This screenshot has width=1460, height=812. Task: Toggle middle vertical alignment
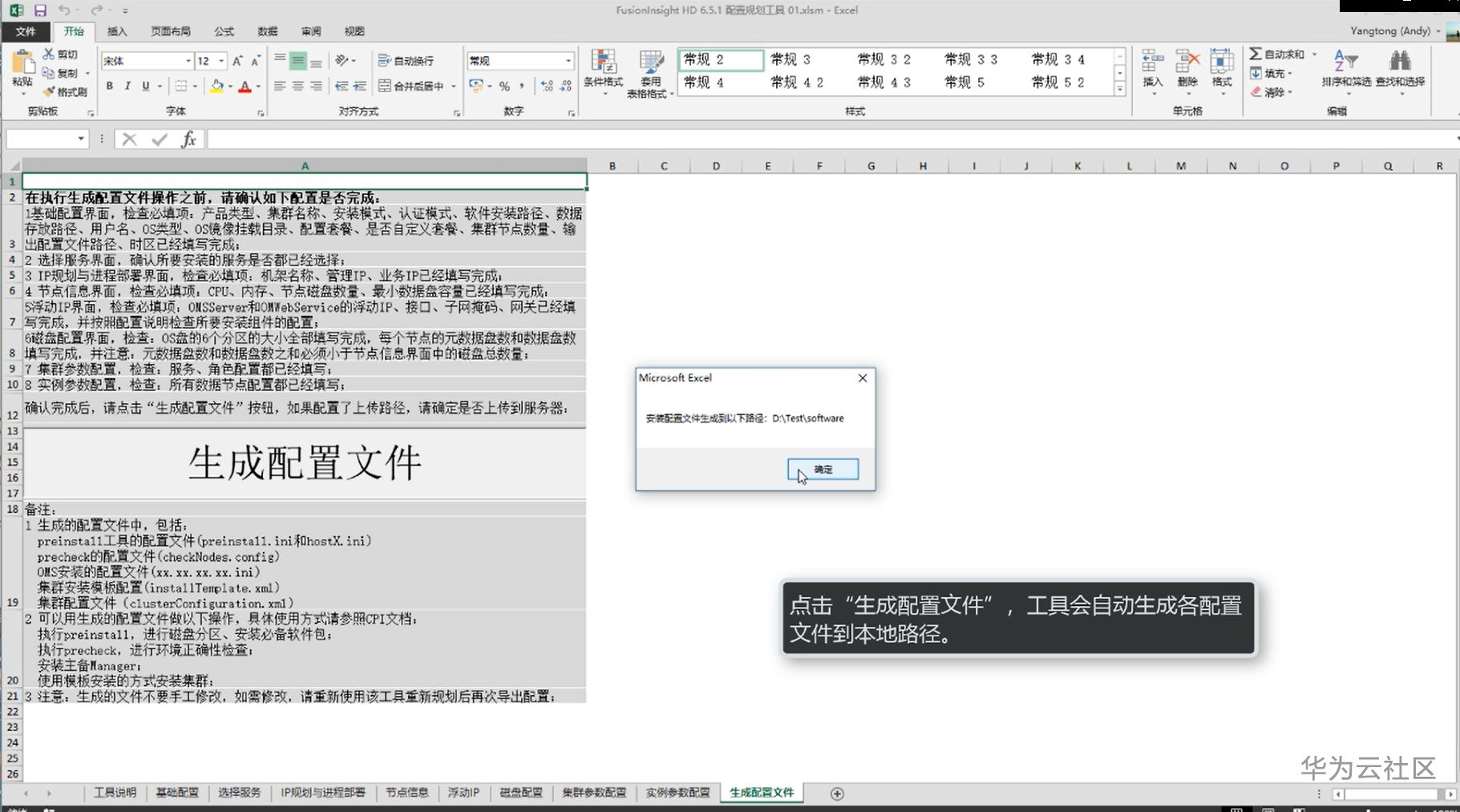click(297, 60)
